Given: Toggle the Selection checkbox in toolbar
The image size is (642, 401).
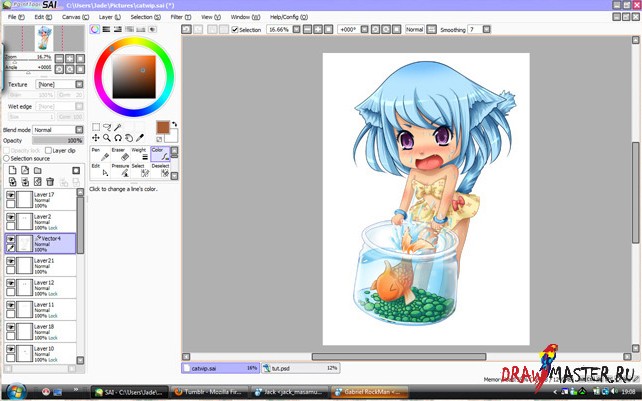Looking at the screenshot, I should click(x=235, y=29).
